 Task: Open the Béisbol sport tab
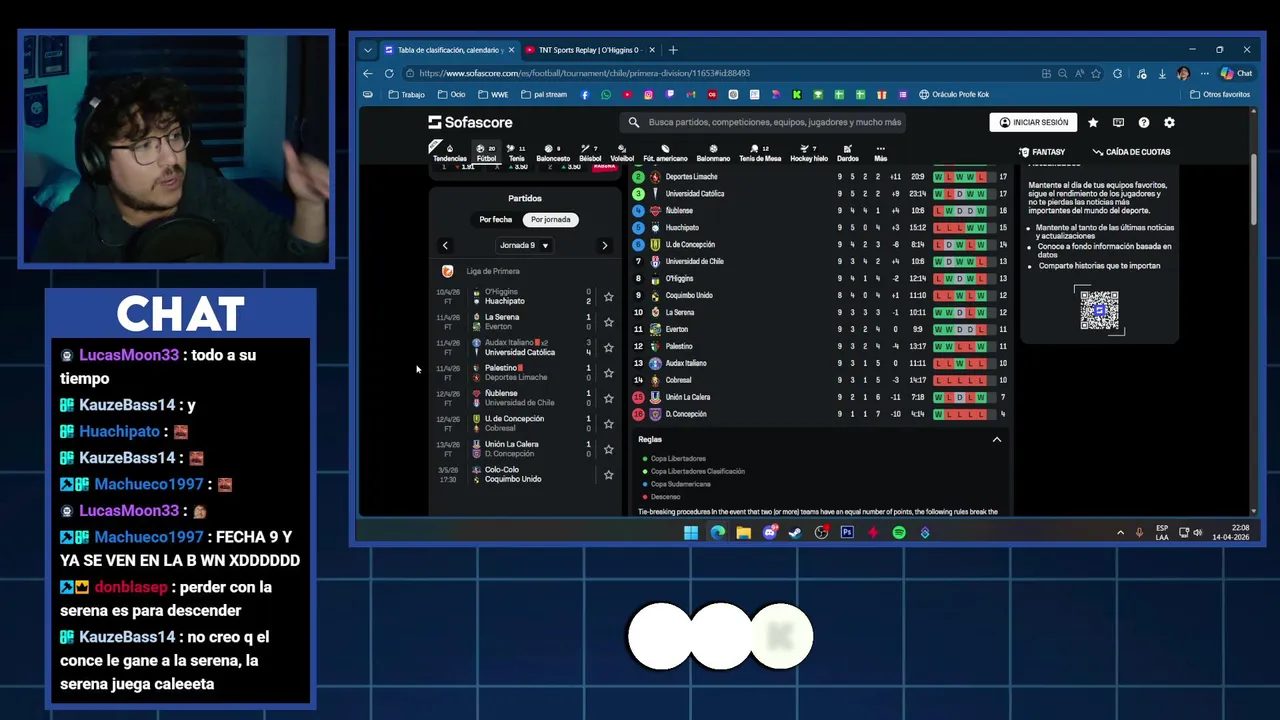coord(590,153)
